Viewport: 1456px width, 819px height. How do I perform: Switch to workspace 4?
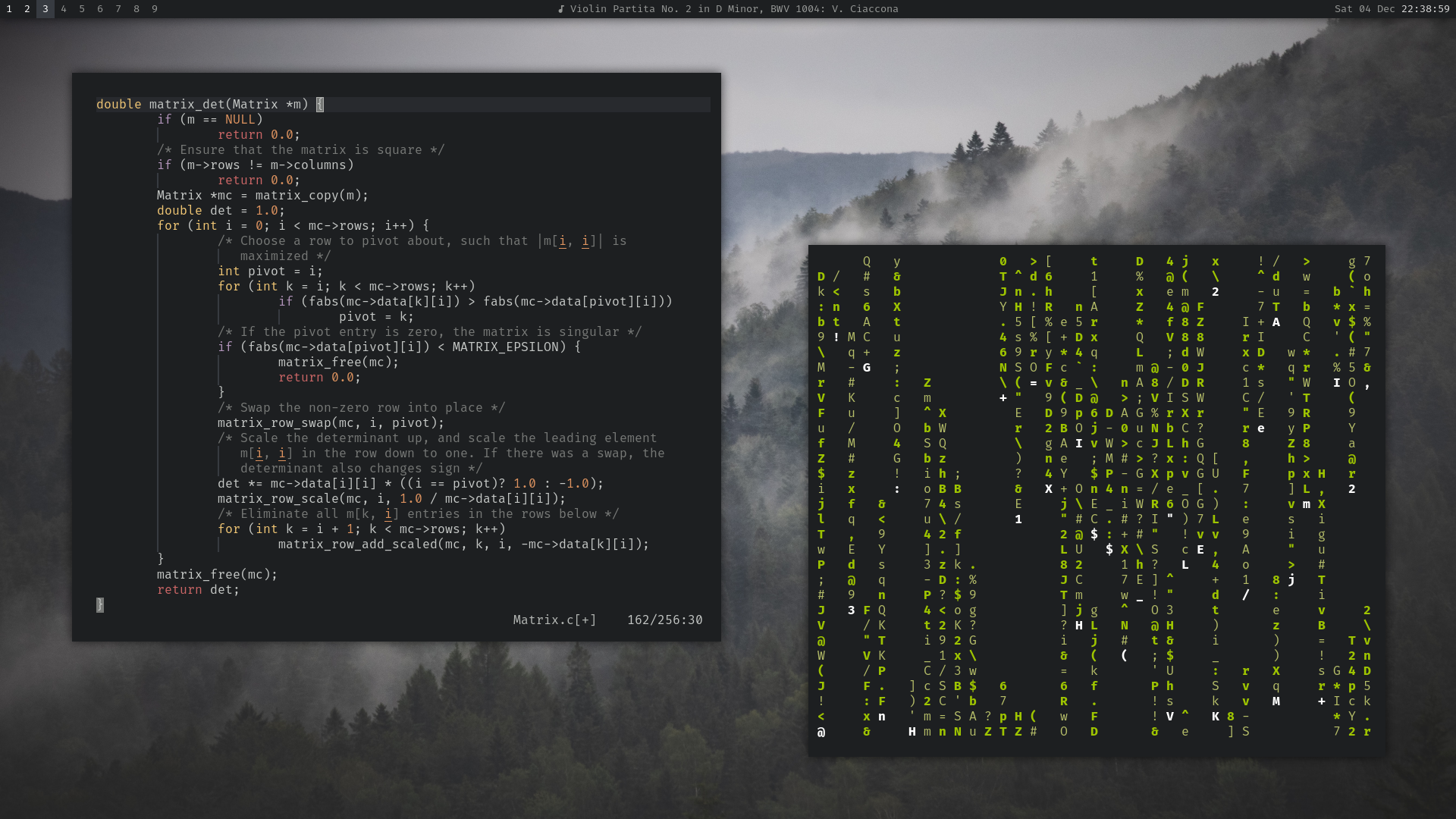click(x=64, y=9)
